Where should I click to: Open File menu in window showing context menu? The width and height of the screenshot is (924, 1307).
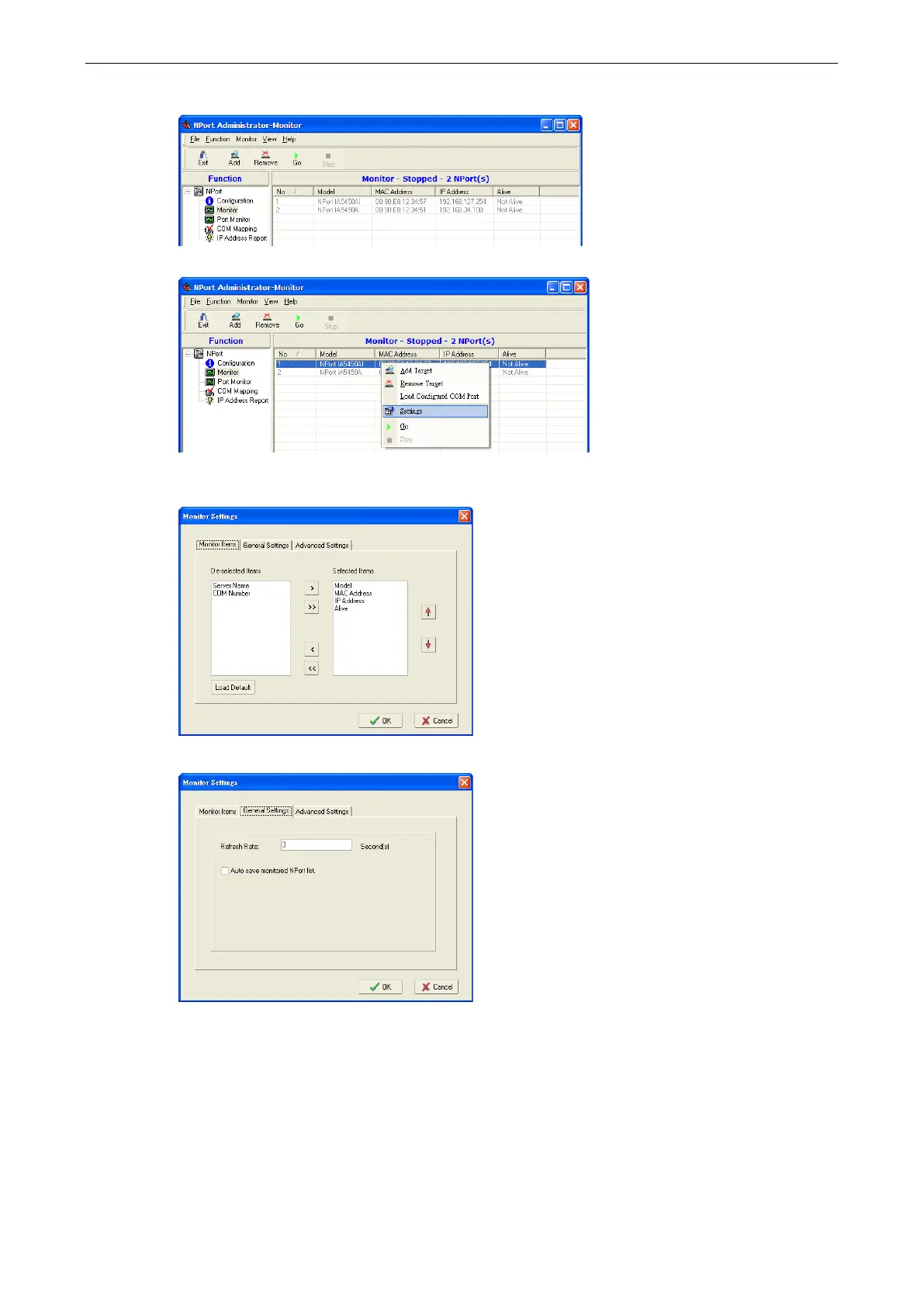coord(196,302)
